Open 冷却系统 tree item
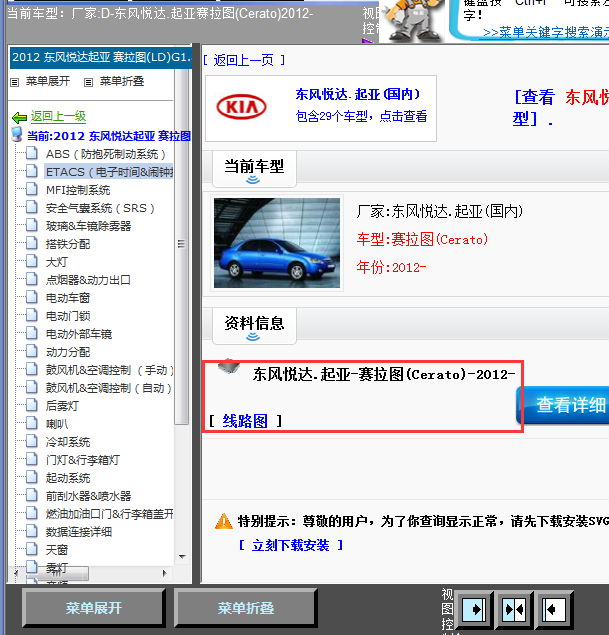The image size is (609, 635). pos(68,441)
